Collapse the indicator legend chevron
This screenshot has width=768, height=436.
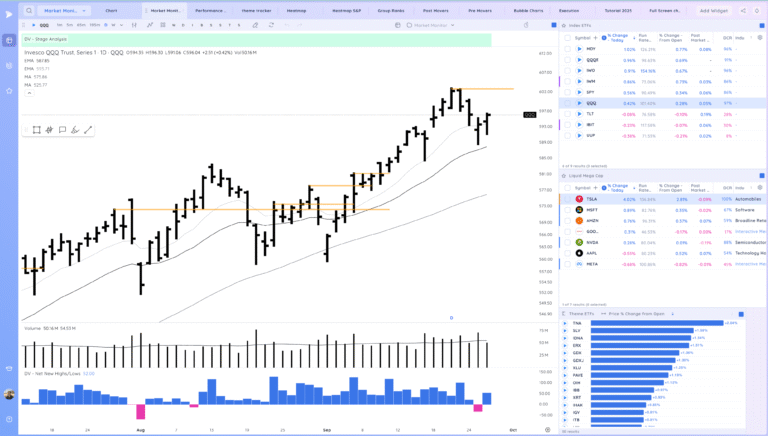pos(29,93)
